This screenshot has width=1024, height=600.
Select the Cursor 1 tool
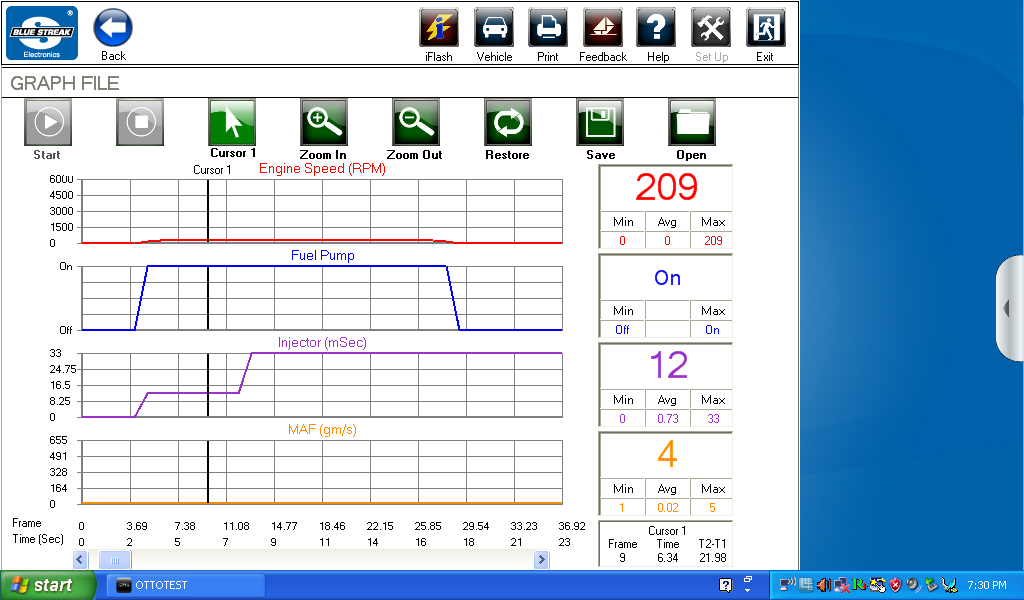231,122
